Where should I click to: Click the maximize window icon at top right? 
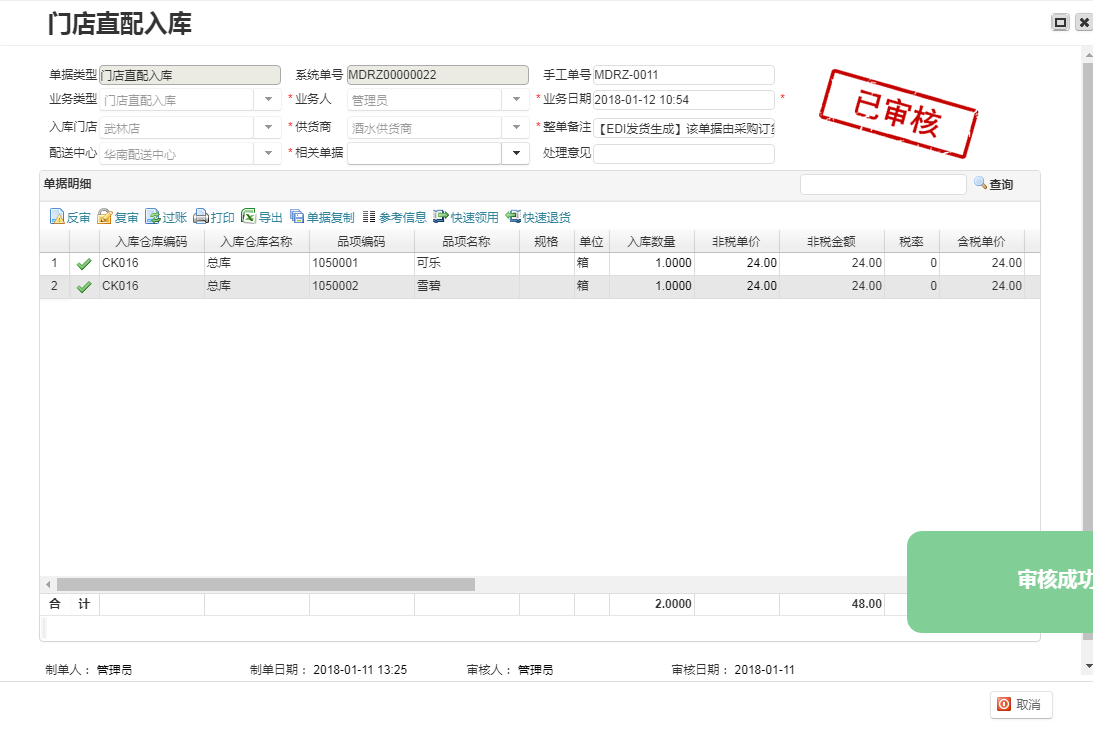1060,22
